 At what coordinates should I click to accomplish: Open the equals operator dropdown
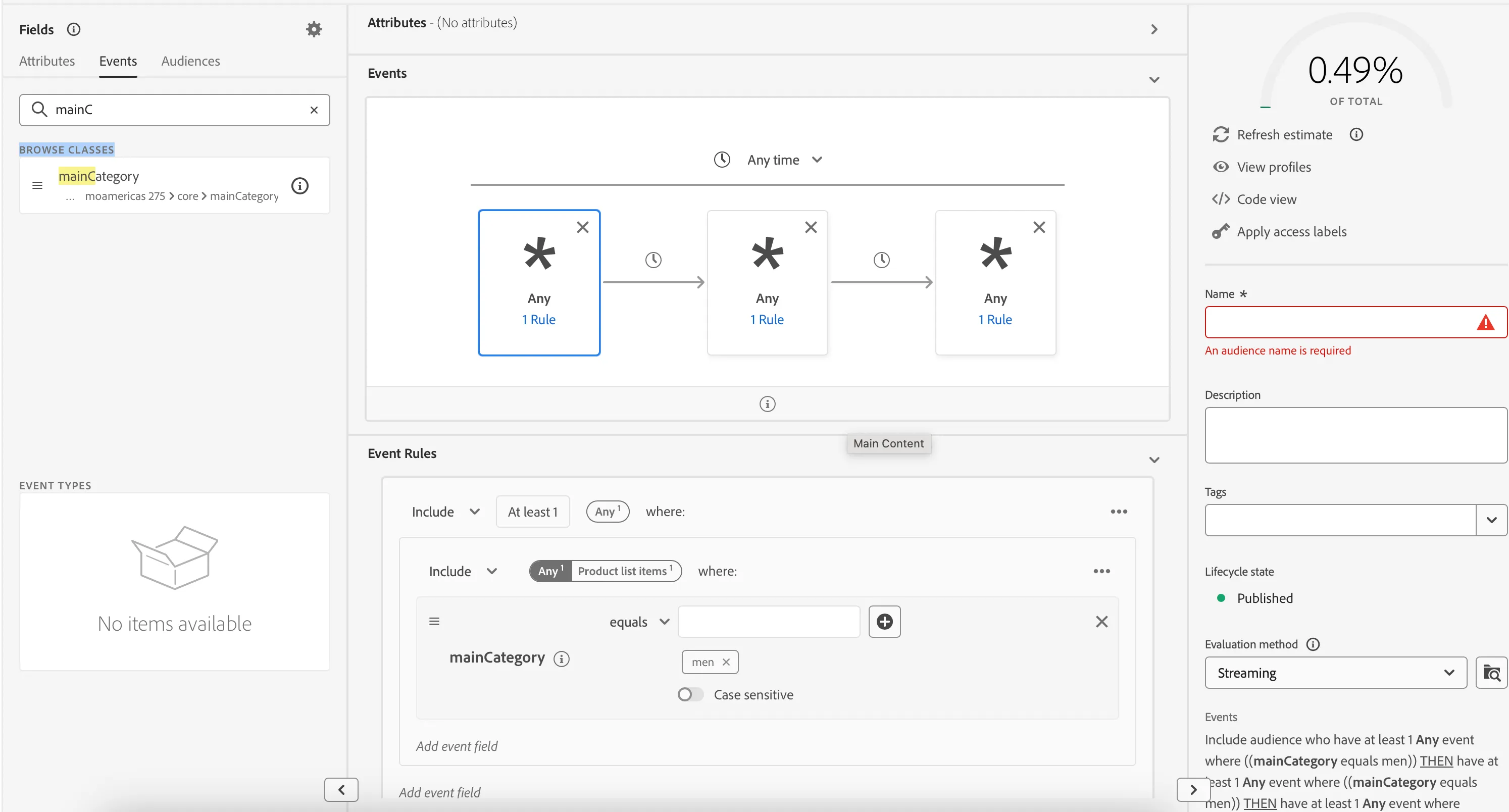click(639, 622)
